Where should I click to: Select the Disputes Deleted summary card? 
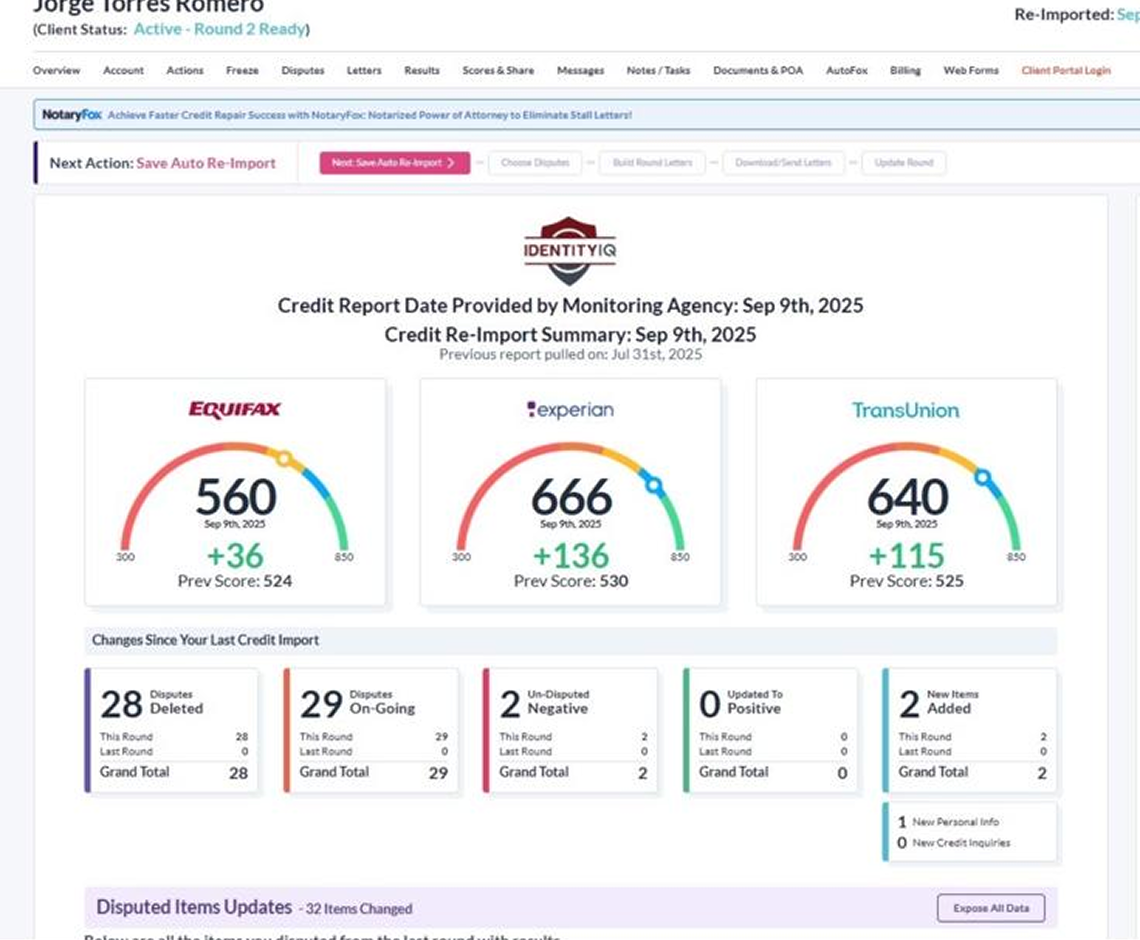click(x=172, y=730)
